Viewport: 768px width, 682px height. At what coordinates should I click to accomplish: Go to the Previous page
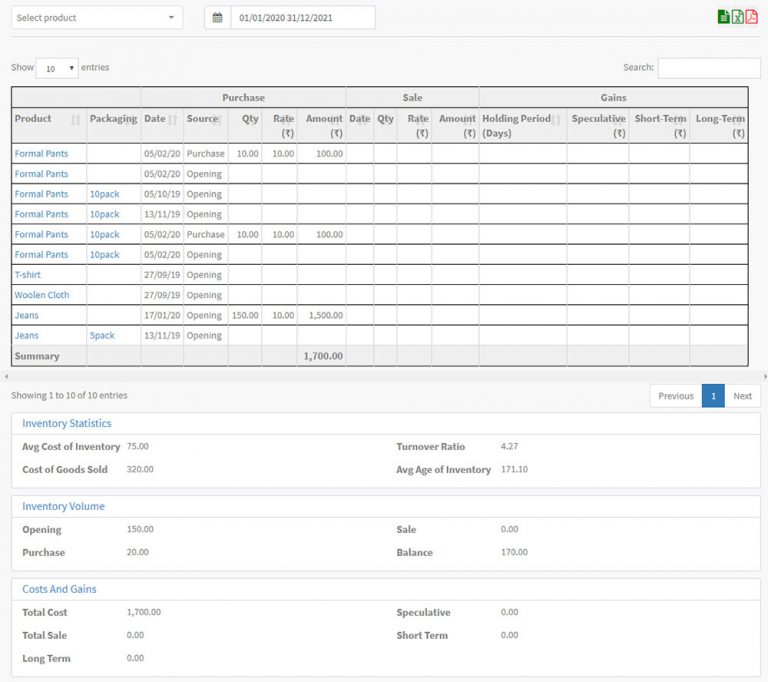click(675, 396)
